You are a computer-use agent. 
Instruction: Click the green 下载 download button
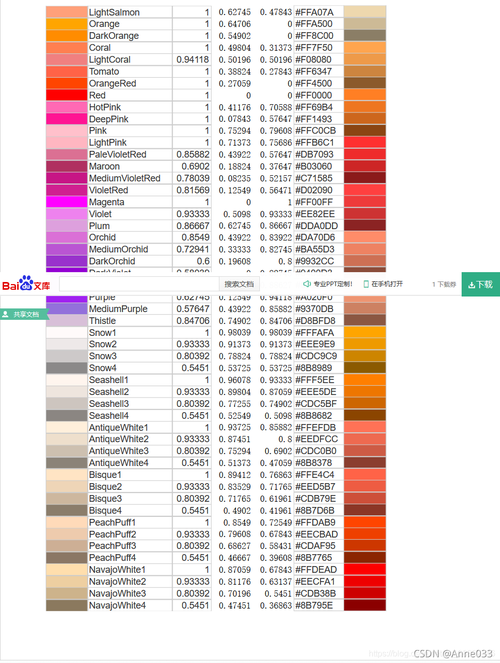point(481,284)
